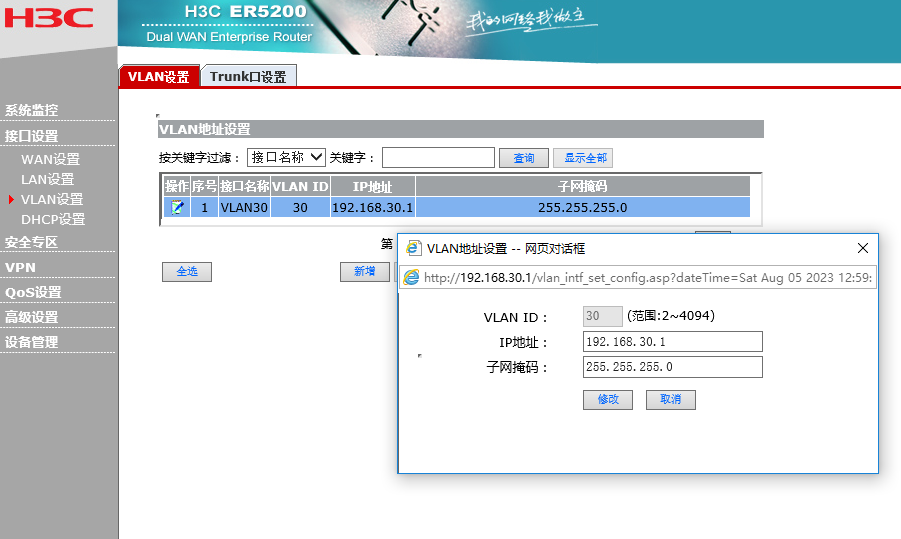Open 设备管理 in the sidebar

point(32,342)
